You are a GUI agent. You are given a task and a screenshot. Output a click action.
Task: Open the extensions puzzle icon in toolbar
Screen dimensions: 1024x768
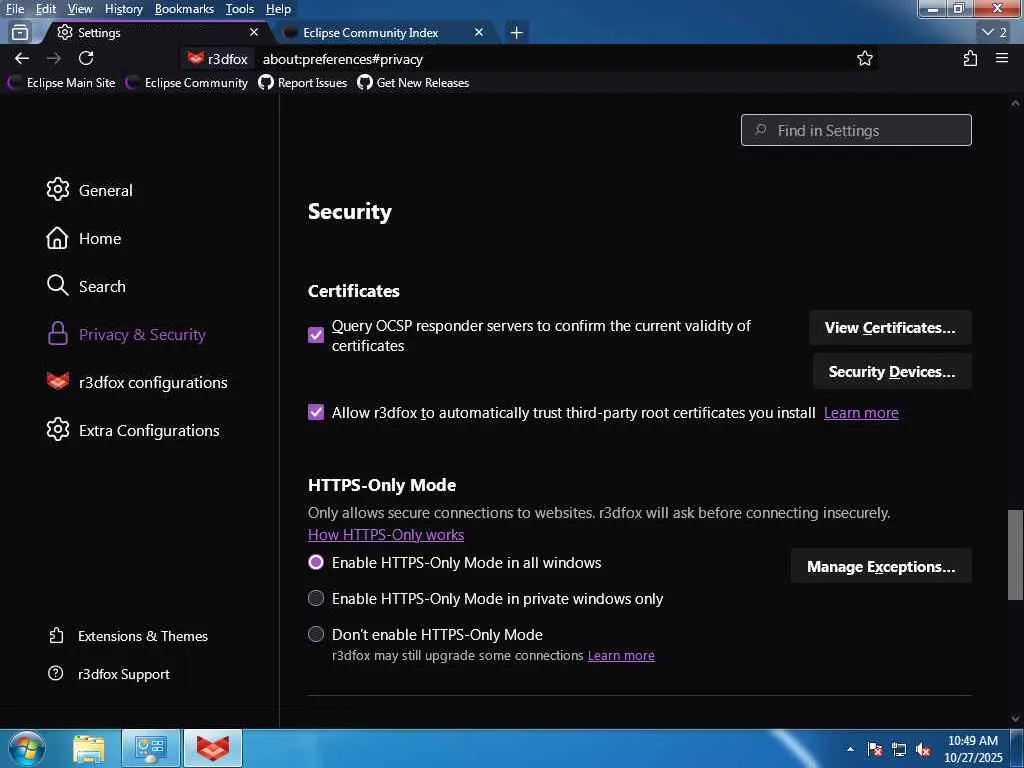point(970,59)
